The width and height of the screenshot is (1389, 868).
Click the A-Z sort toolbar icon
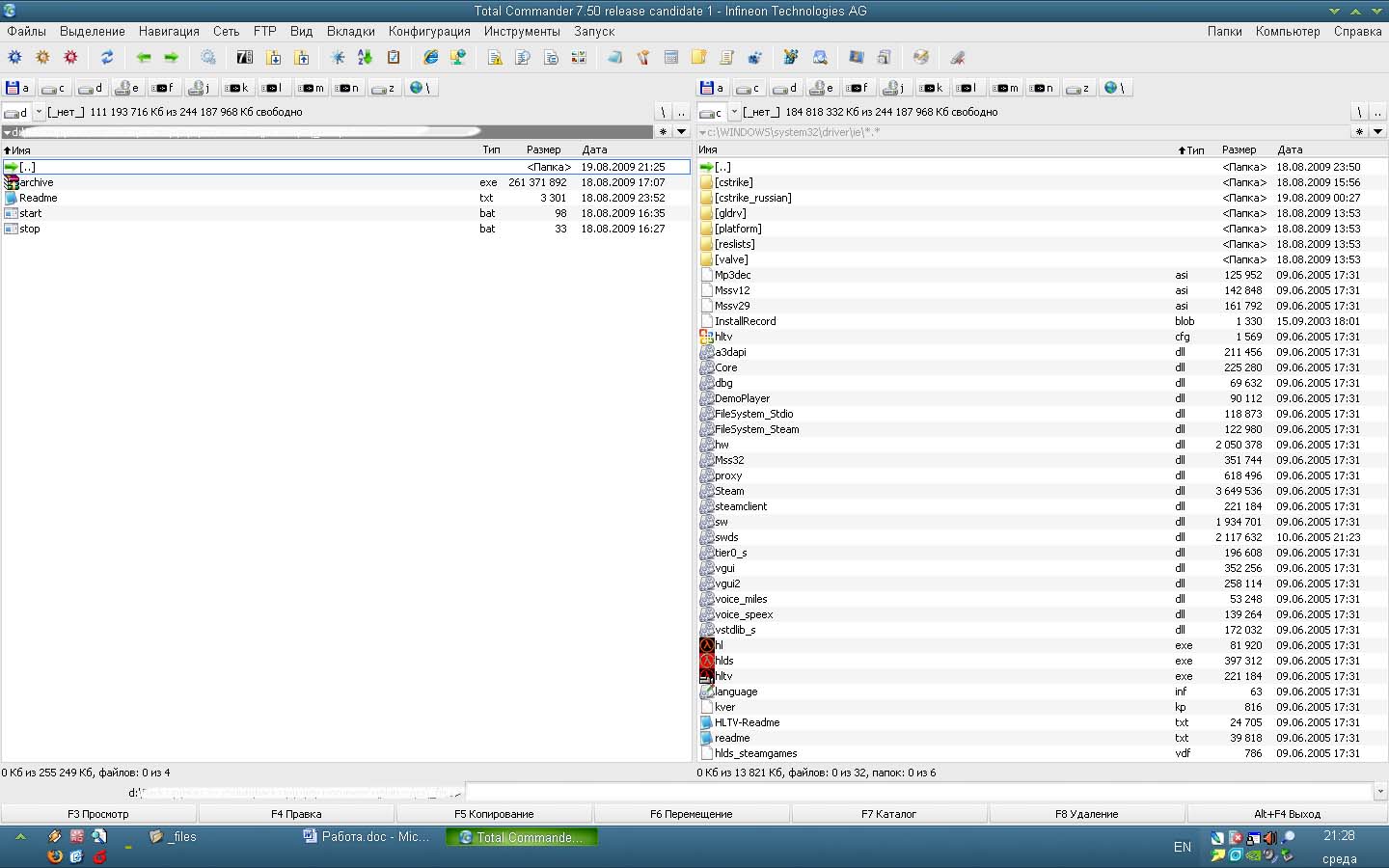point(365,58)
